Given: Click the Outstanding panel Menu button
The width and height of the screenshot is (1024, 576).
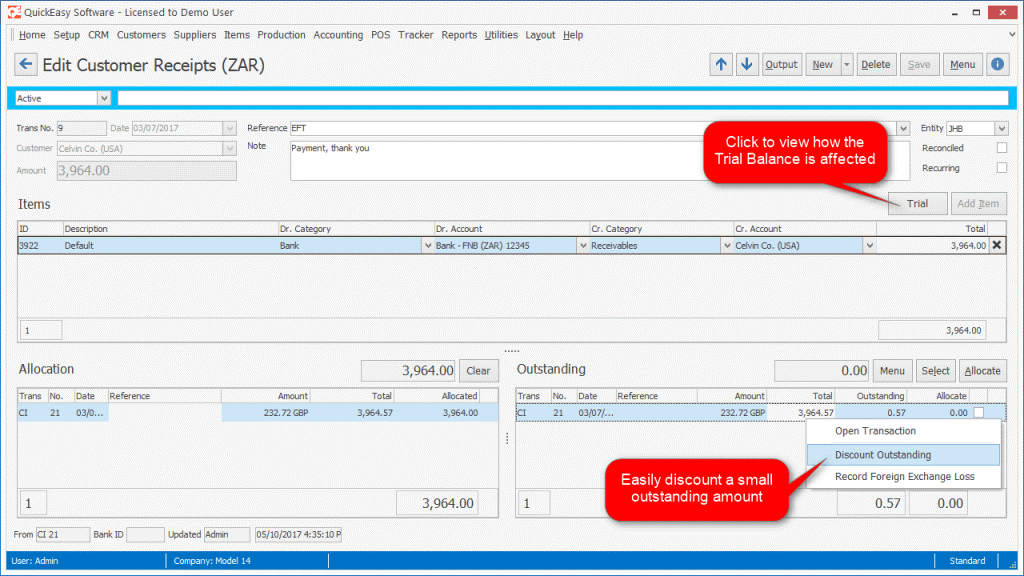Looking at the screenshot, I should click(892, 371).
